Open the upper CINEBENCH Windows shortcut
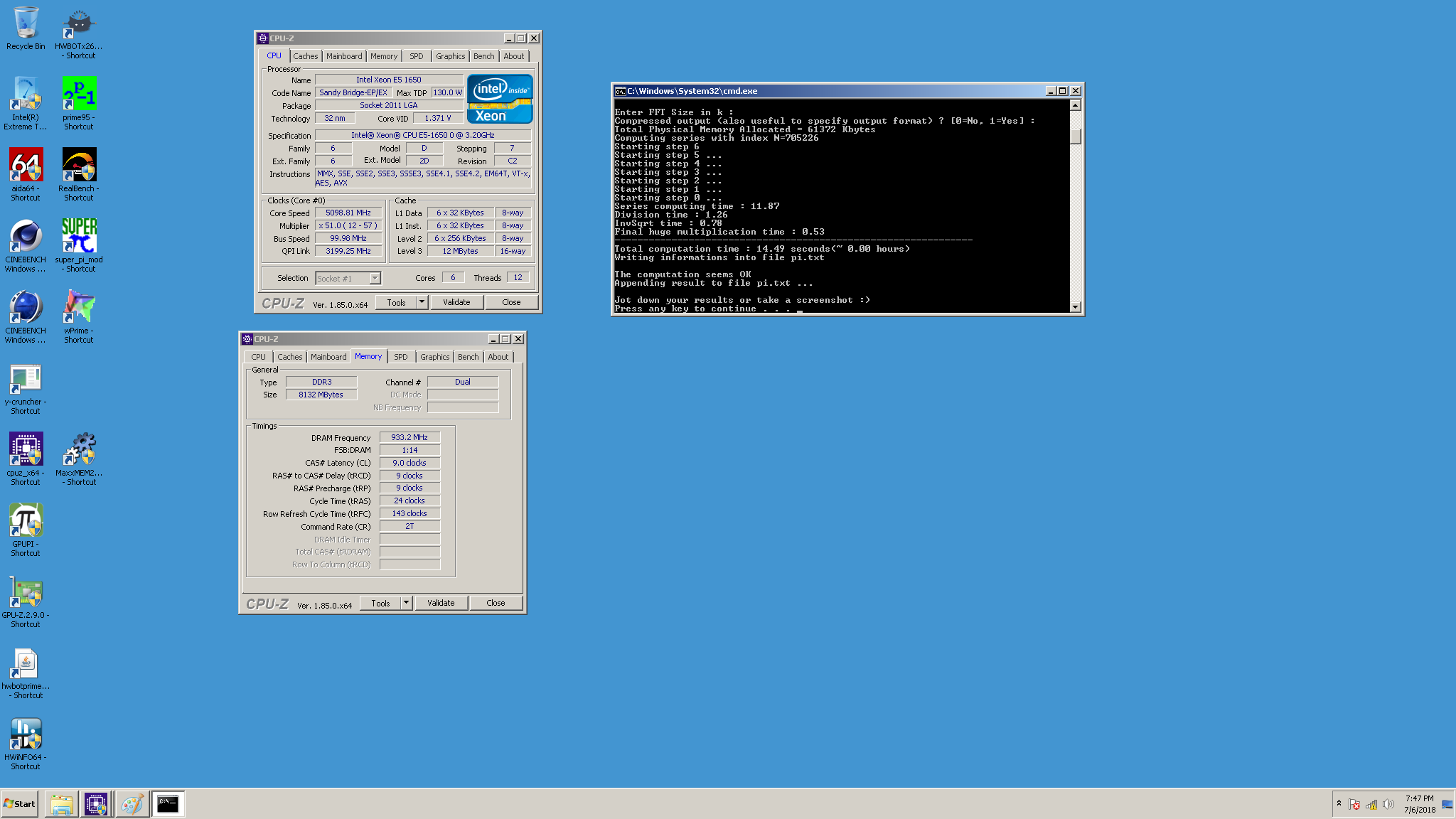The width and height of the screenshot is (1456, 819). pyautogui.click(x=26, y=246)
